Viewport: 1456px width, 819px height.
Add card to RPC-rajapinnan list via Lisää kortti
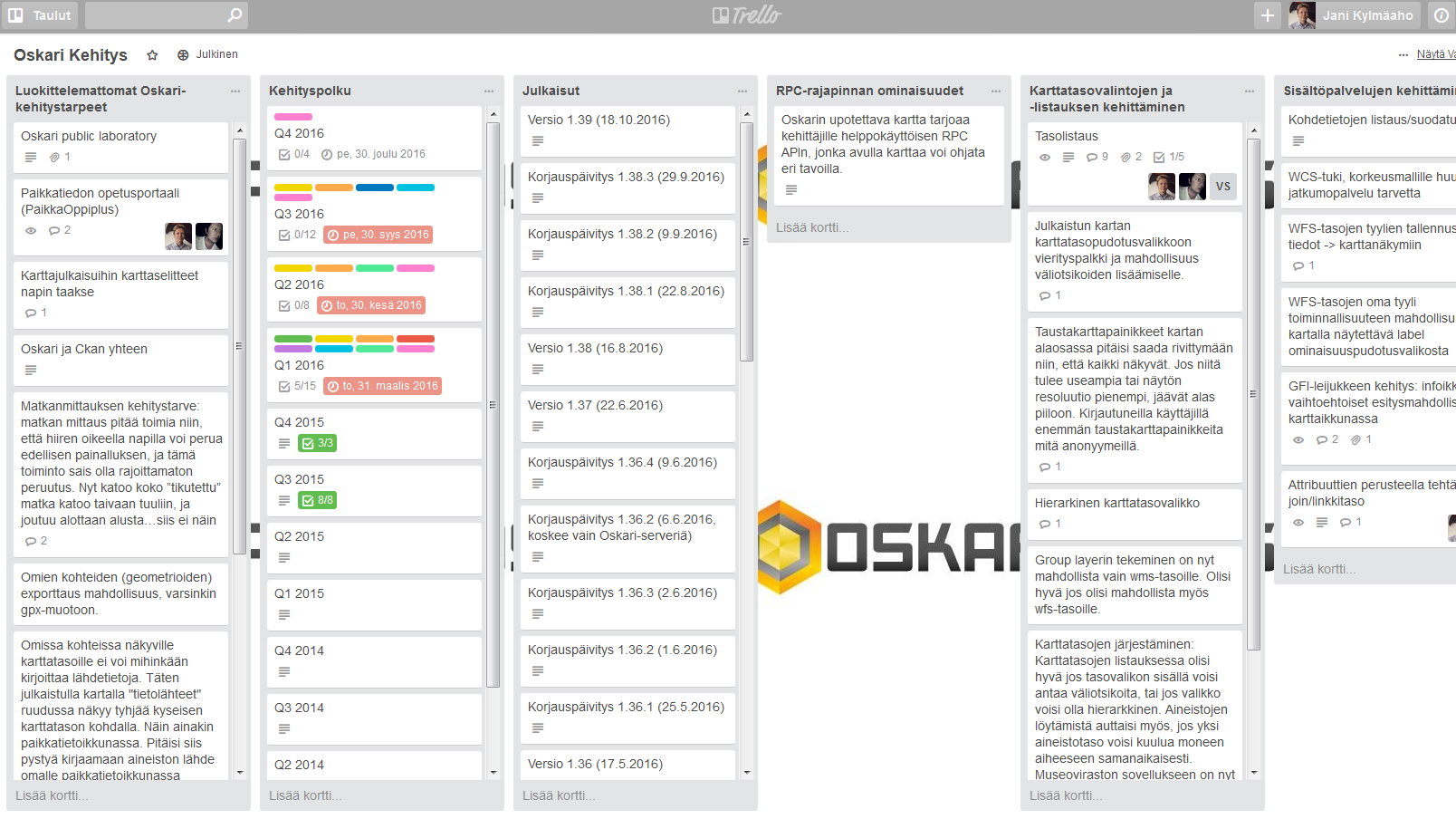click(812, 227)
